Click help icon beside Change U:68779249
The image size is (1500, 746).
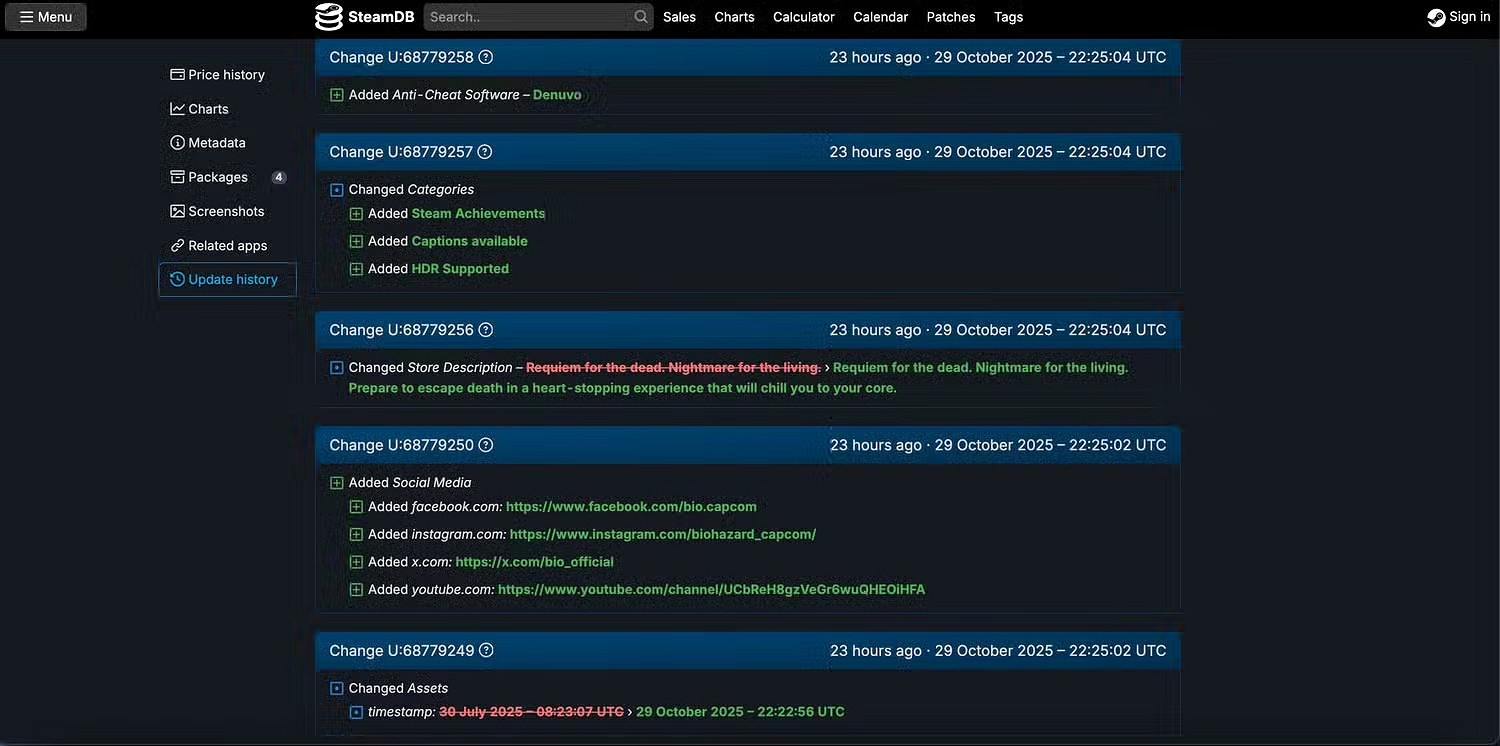(x=486, y=651)
